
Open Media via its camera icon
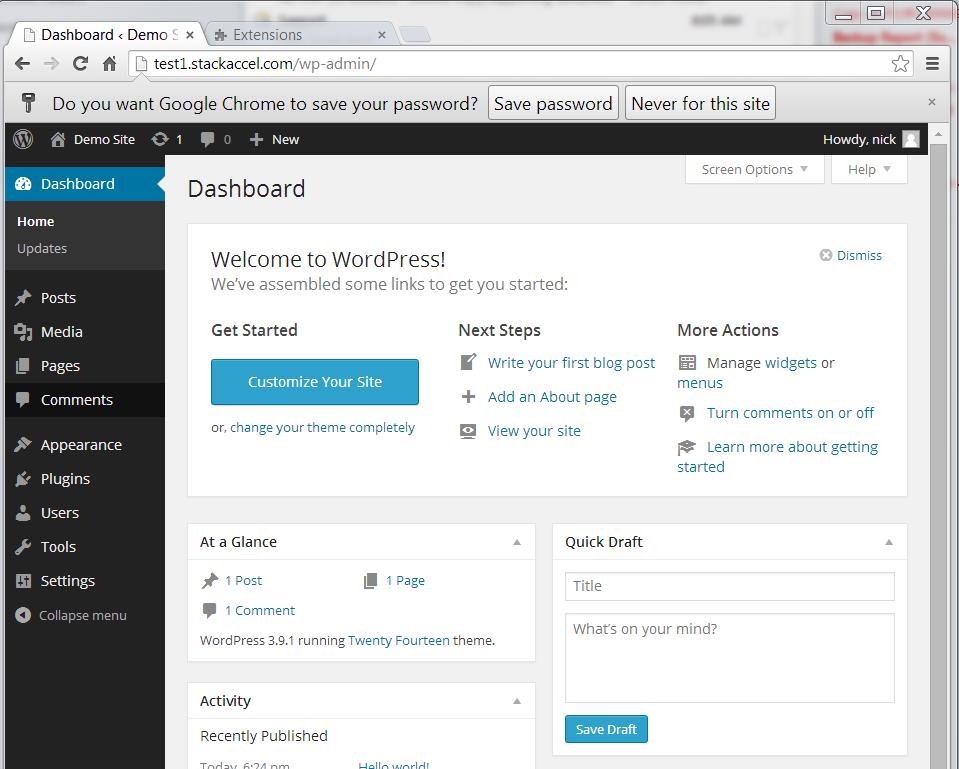[24, 331]
